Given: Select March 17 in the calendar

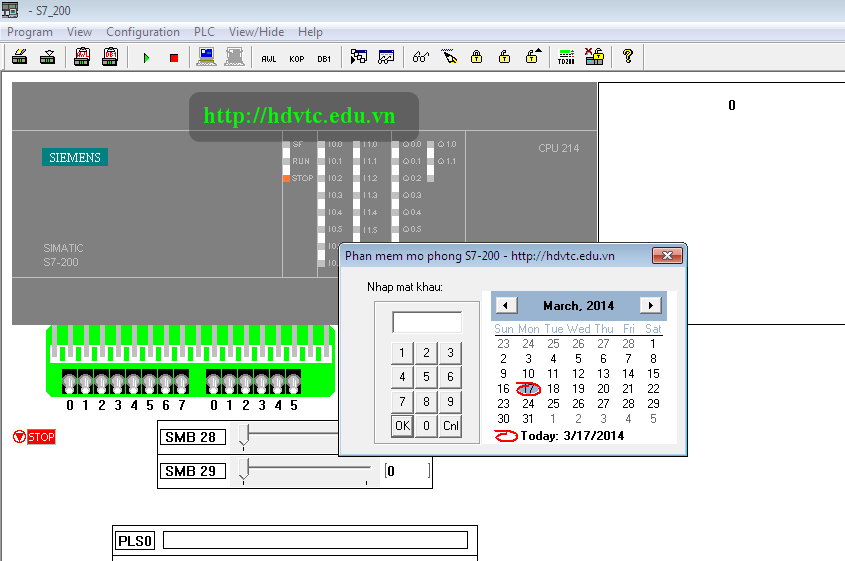Looking at the screenshot, I should 528,389.
